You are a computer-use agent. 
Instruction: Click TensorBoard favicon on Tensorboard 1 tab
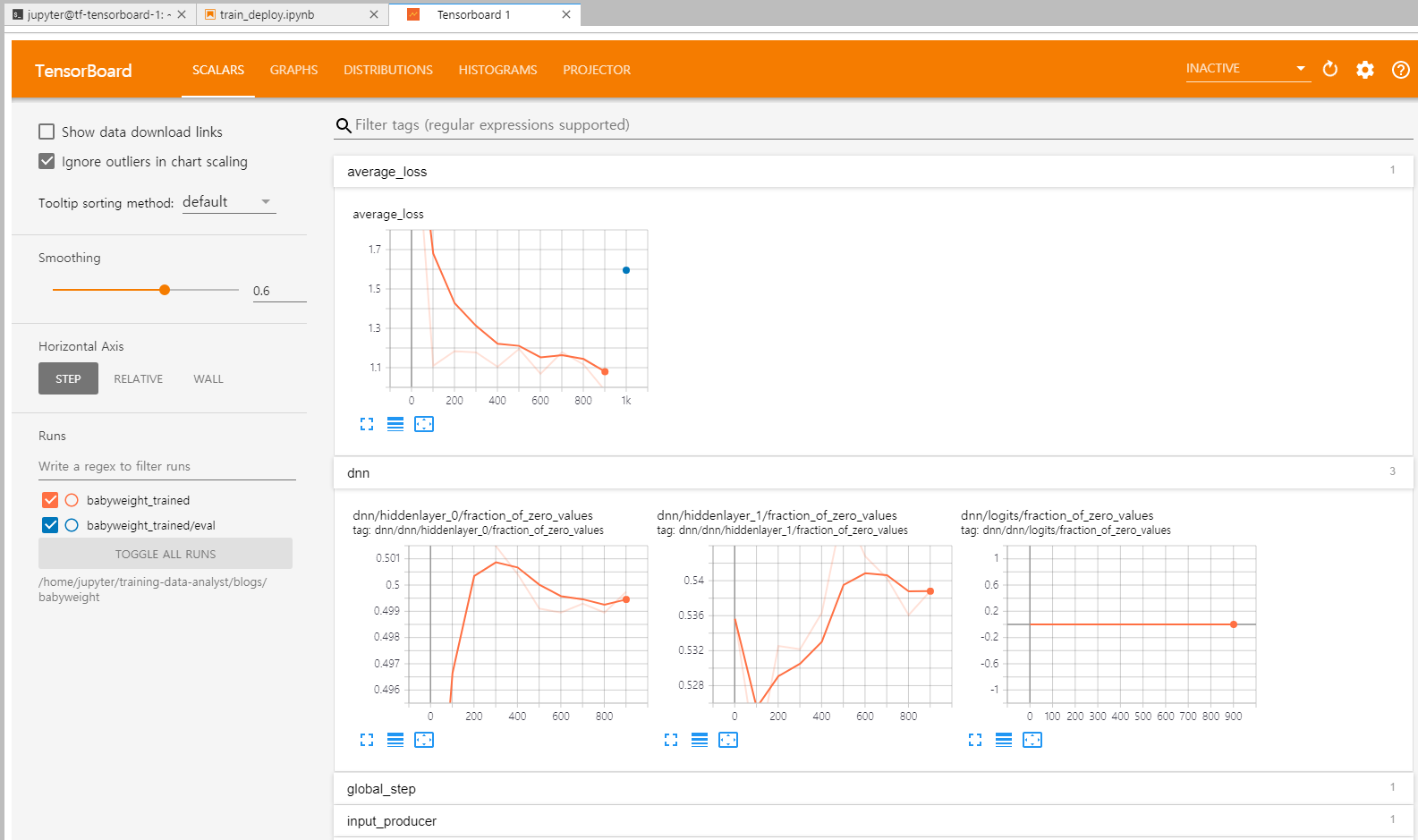413,14
